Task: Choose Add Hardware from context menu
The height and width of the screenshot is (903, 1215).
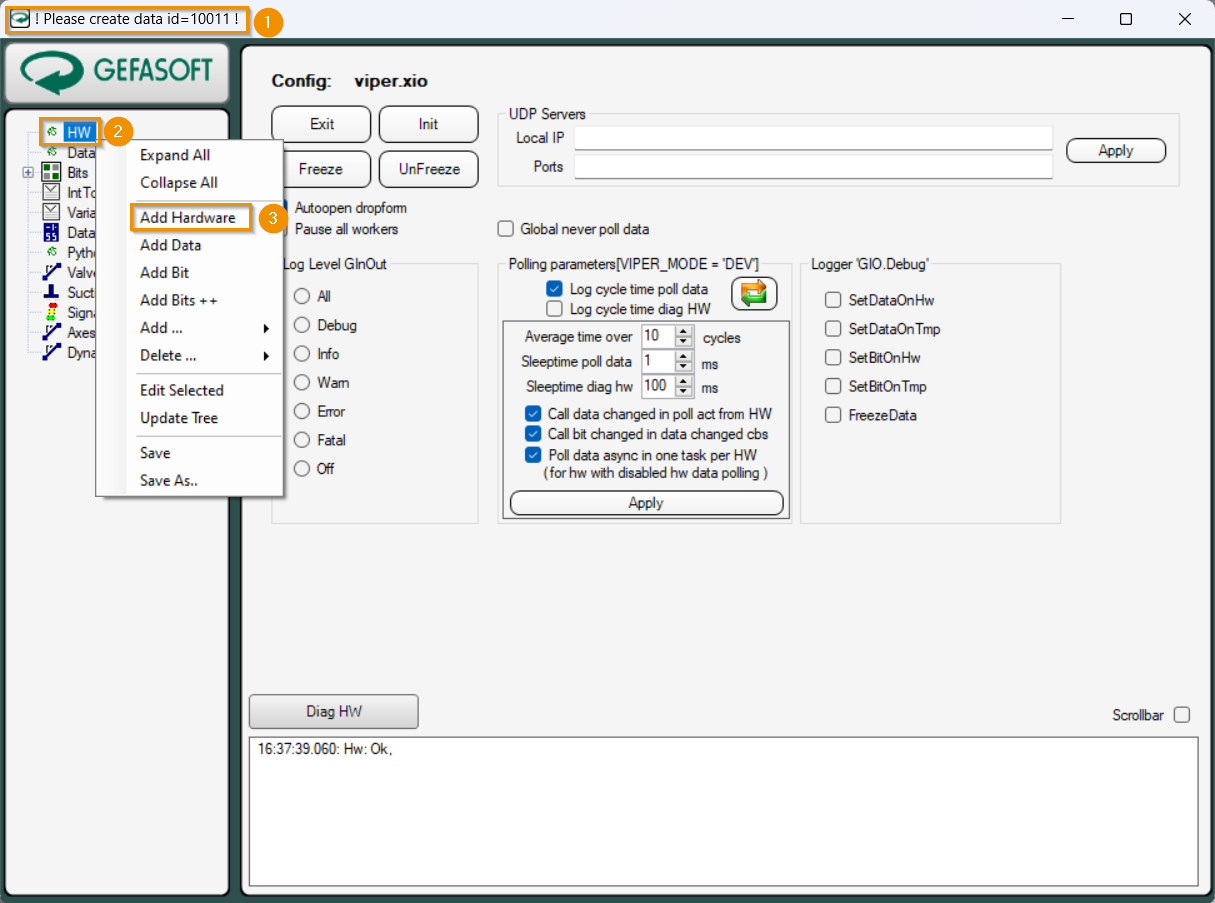Action: (189, 217)
